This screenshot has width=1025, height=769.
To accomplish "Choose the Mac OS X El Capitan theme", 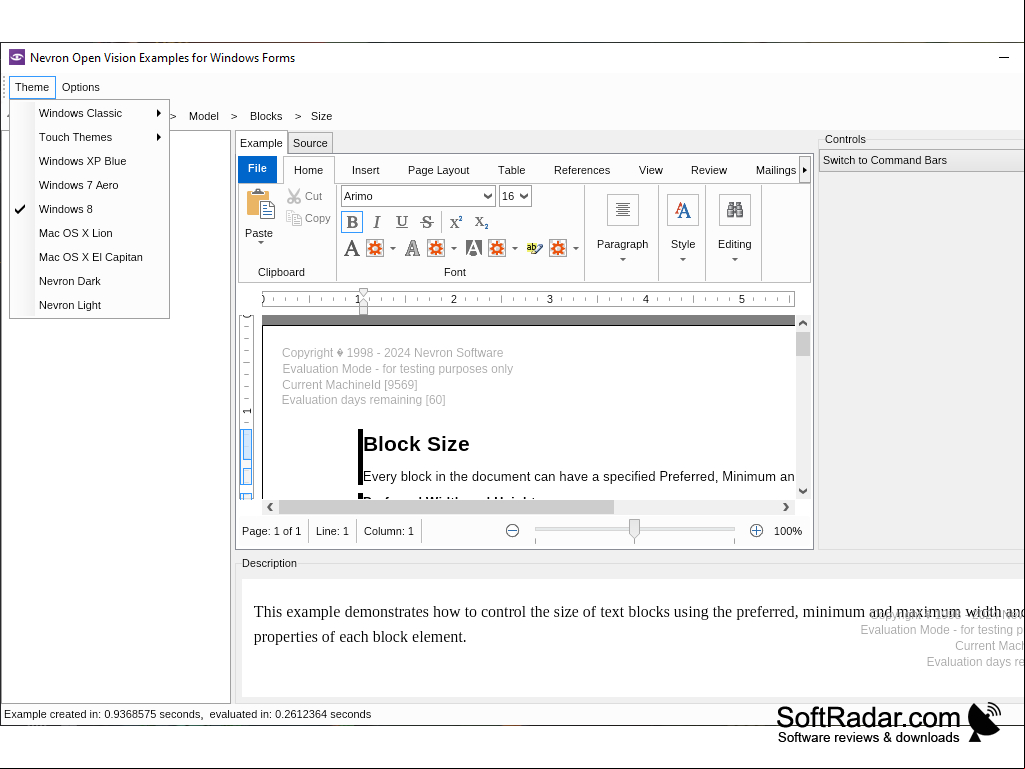I will click(90, 257).
